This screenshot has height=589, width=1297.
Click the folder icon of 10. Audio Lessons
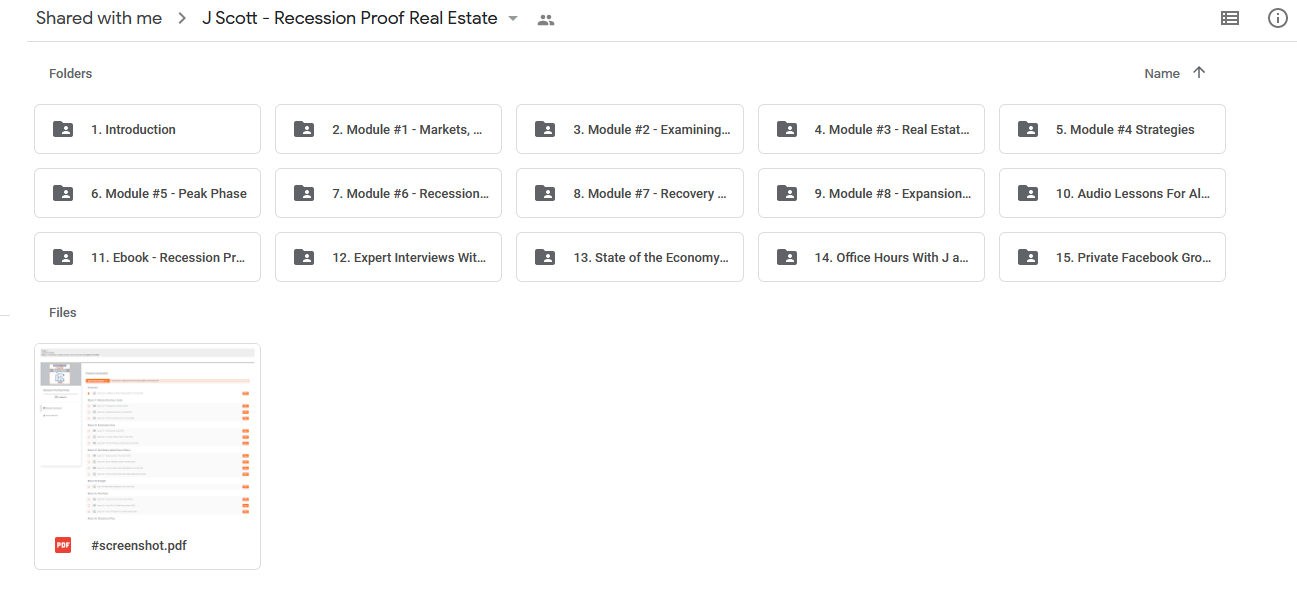tap(1028, 193)
